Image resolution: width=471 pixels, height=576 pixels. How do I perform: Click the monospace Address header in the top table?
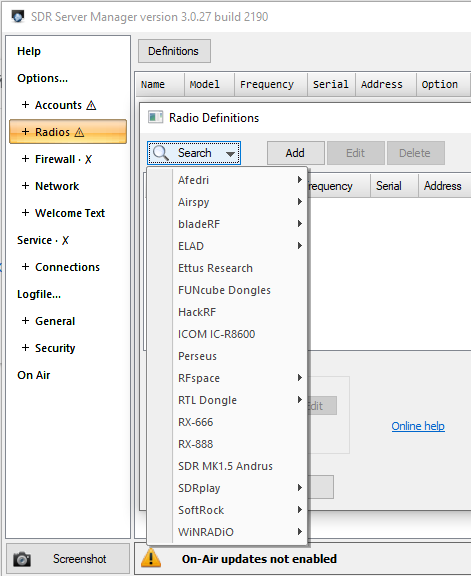(x=386, y=84)
